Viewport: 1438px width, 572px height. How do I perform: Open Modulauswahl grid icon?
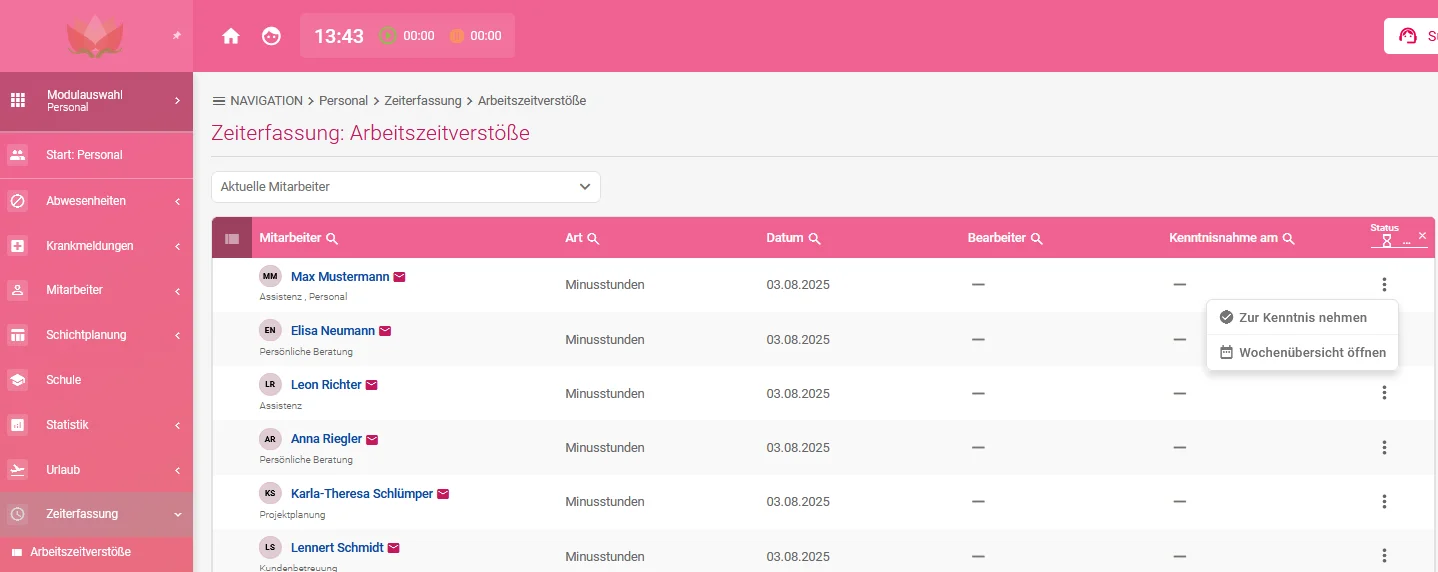click(x=17, y=100)
